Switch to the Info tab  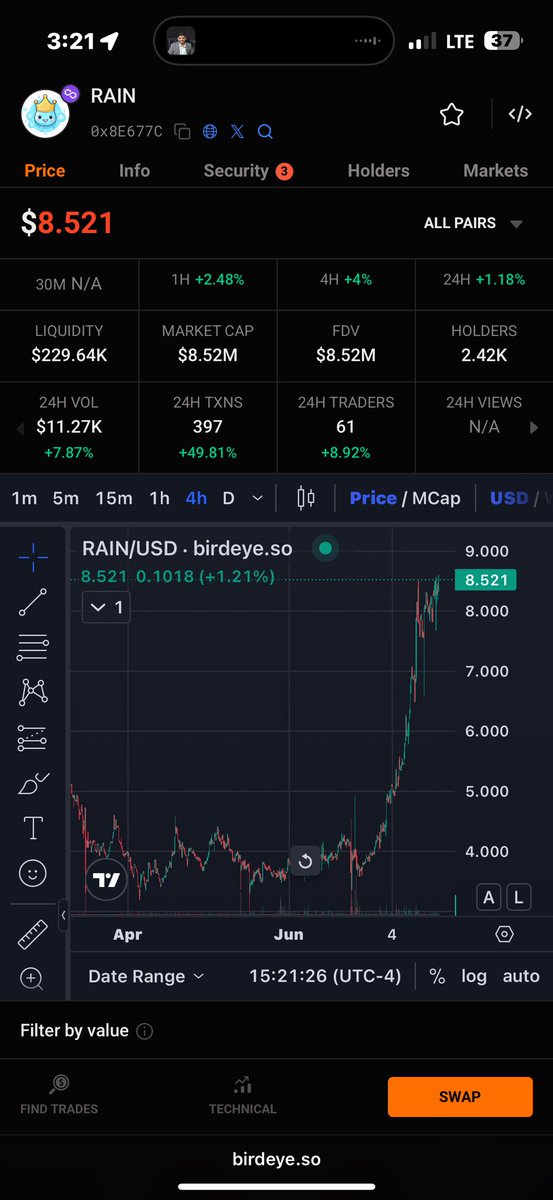[134, 171]
